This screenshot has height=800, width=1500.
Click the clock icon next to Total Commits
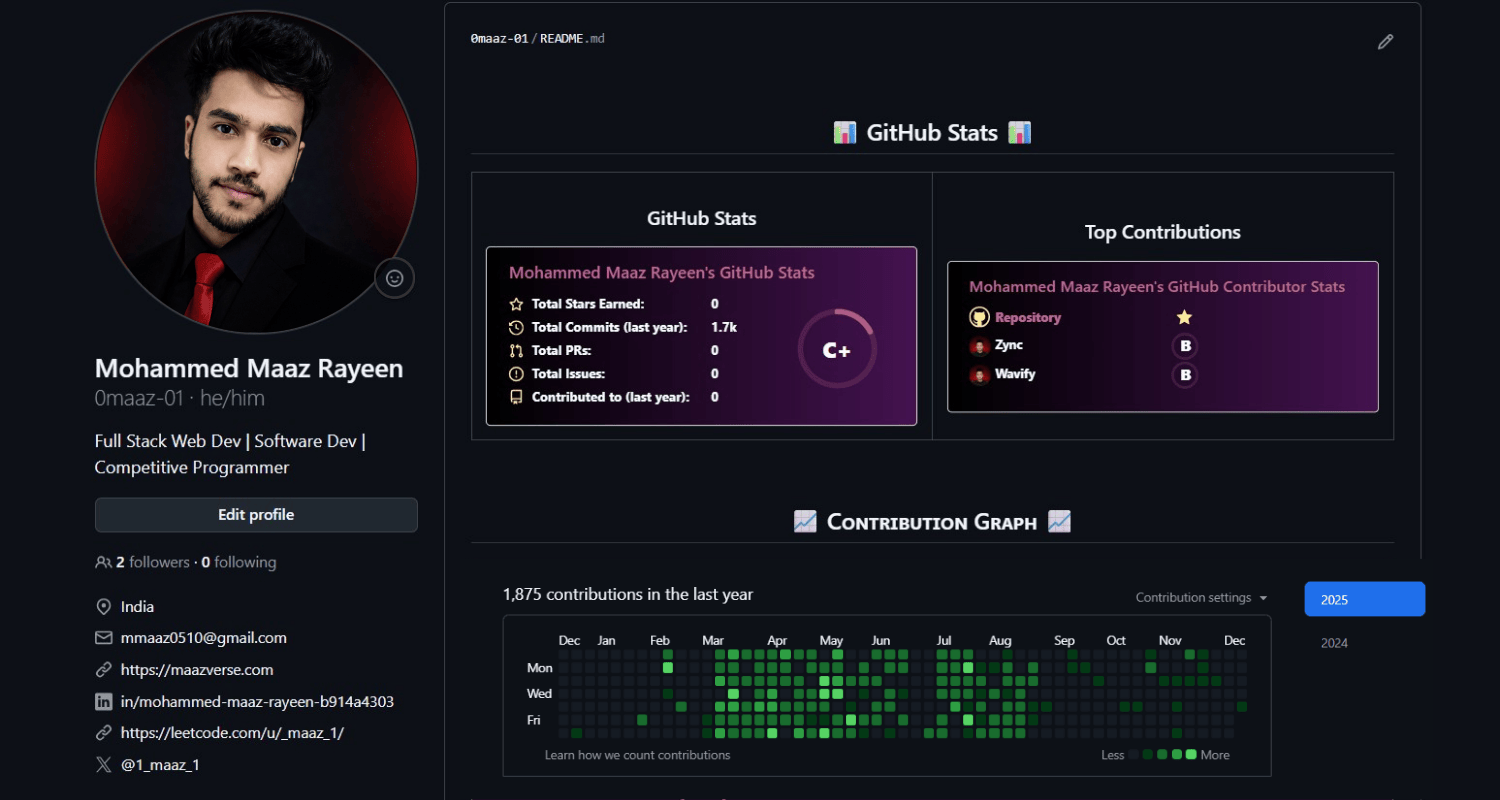pyautogui.click(x=516, y=327)
